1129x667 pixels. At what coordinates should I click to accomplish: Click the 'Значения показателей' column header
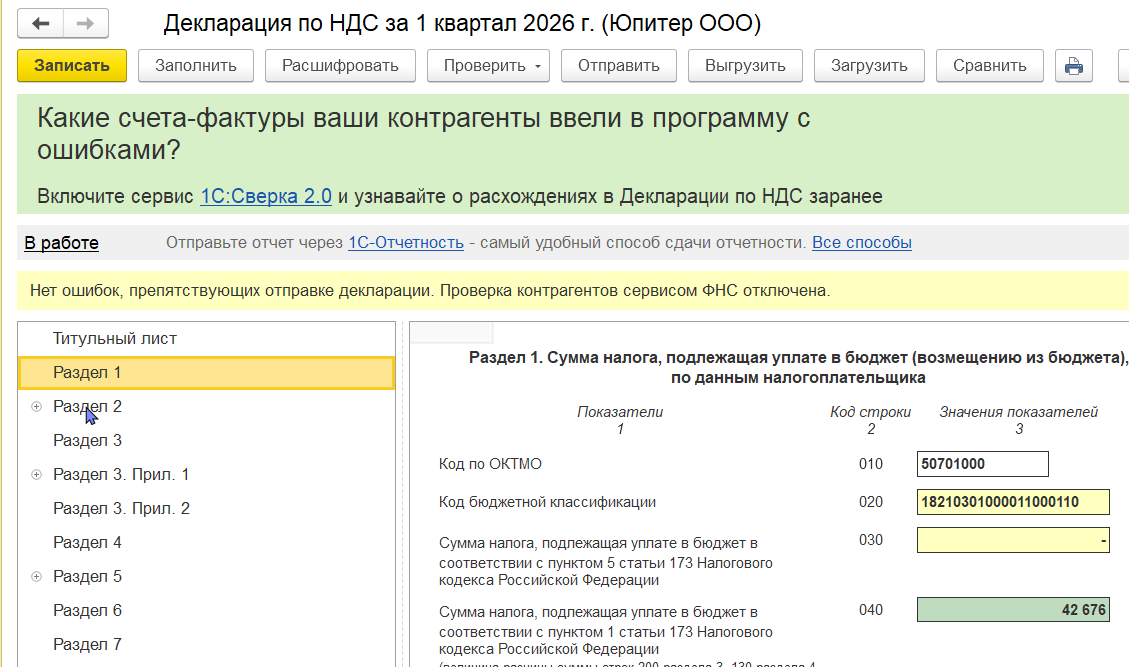(x=1018, y=412)
